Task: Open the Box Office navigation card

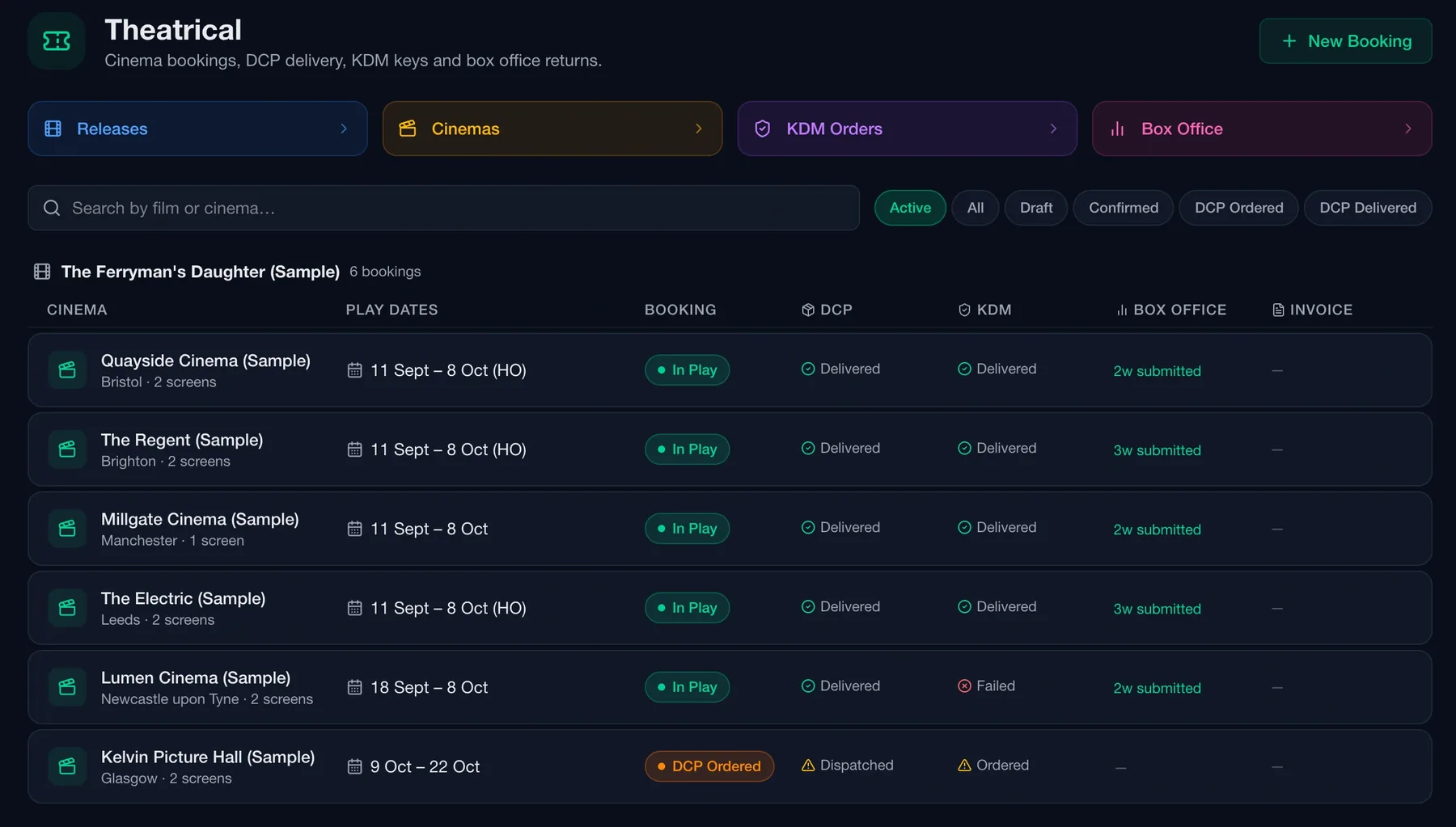Action: pyautogui.click(x=1262, y=129)
